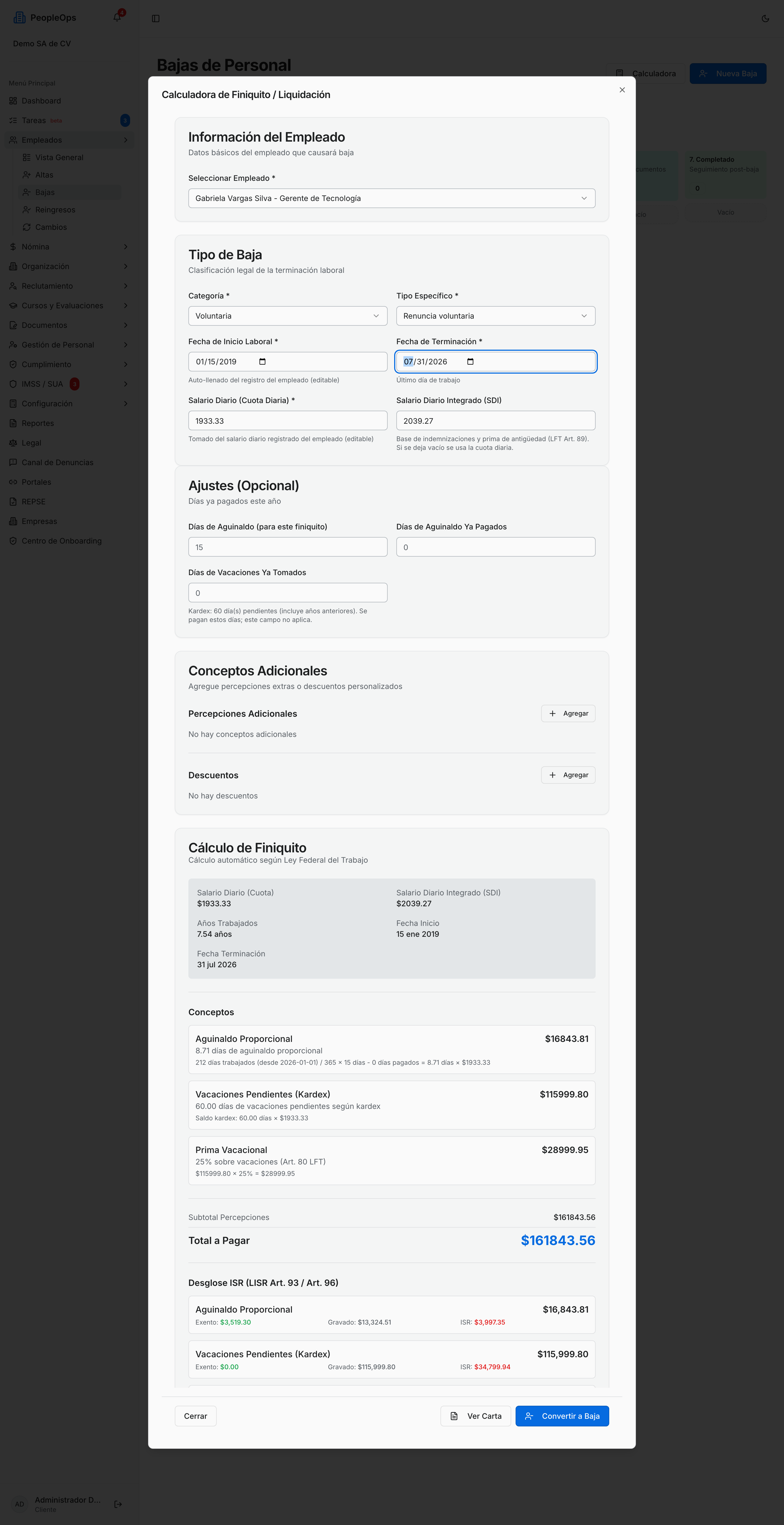
Task: Click the REPSE document icon
Action: click(13, 501)
